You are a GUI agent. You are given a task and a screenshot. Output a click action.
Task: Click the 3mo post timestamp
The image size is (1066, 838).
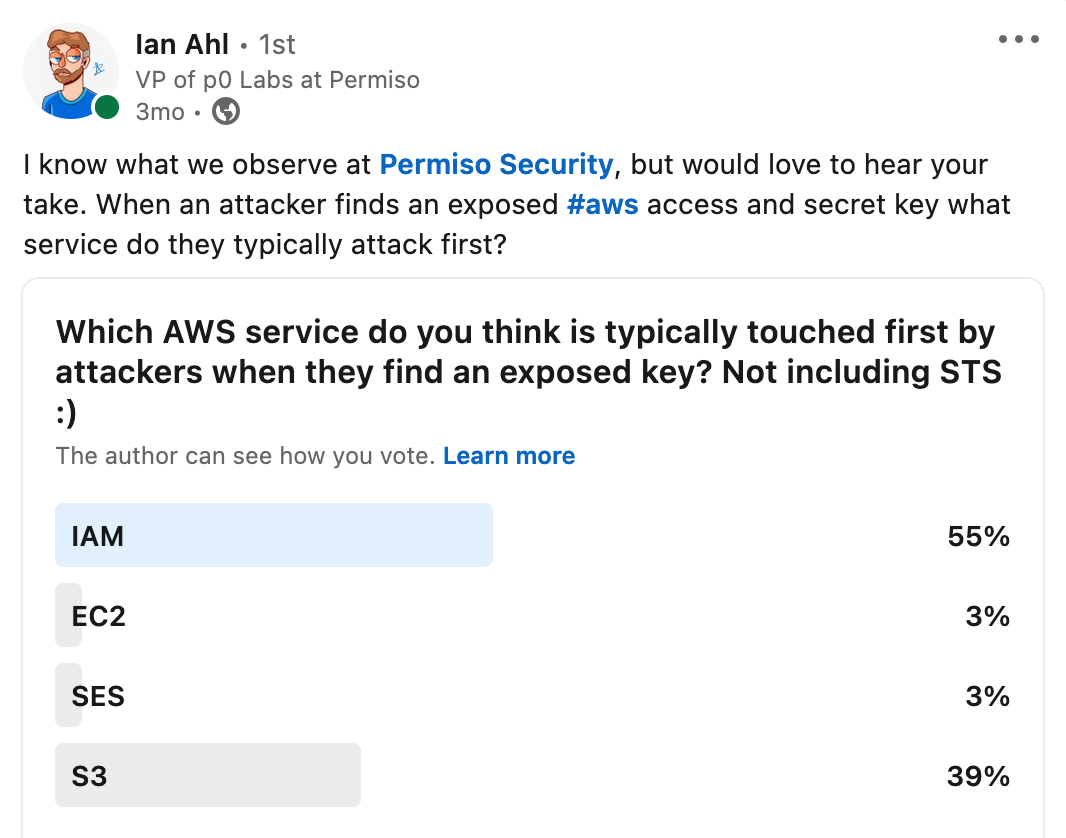point(160,111)
